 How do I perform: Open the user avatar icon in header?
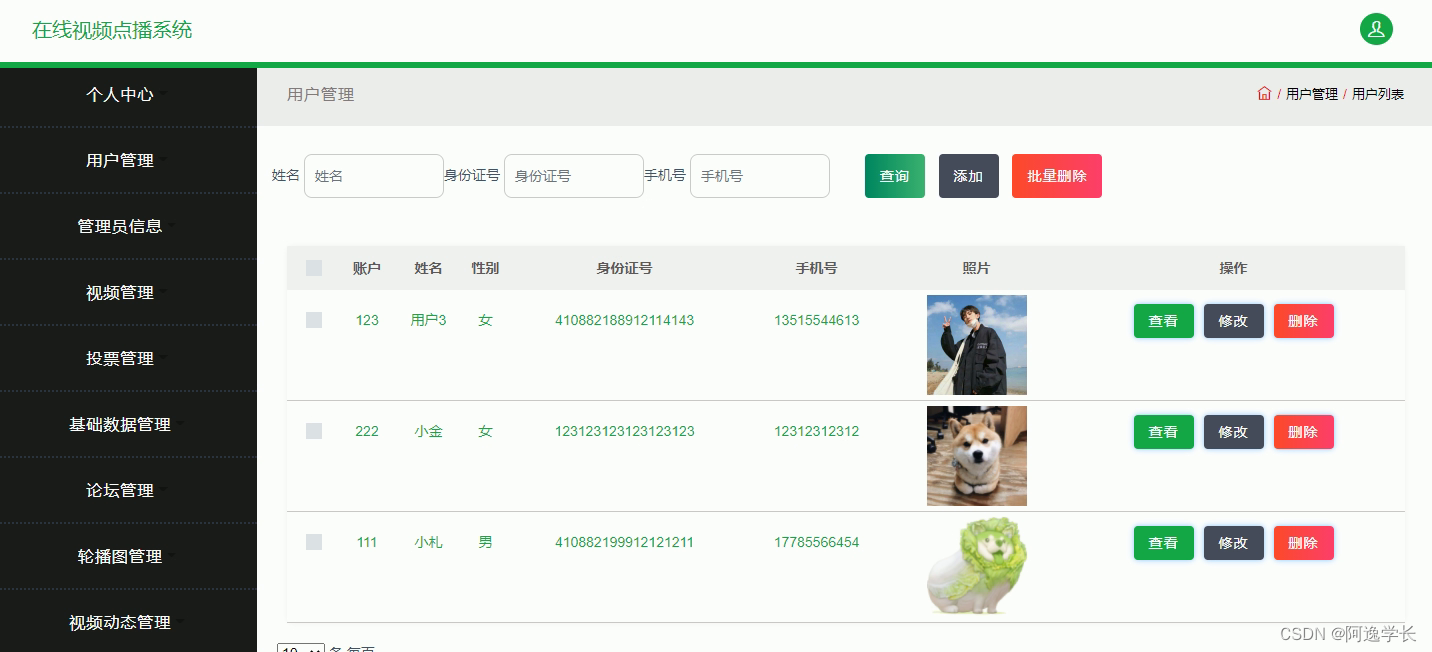click(1376, 29)
